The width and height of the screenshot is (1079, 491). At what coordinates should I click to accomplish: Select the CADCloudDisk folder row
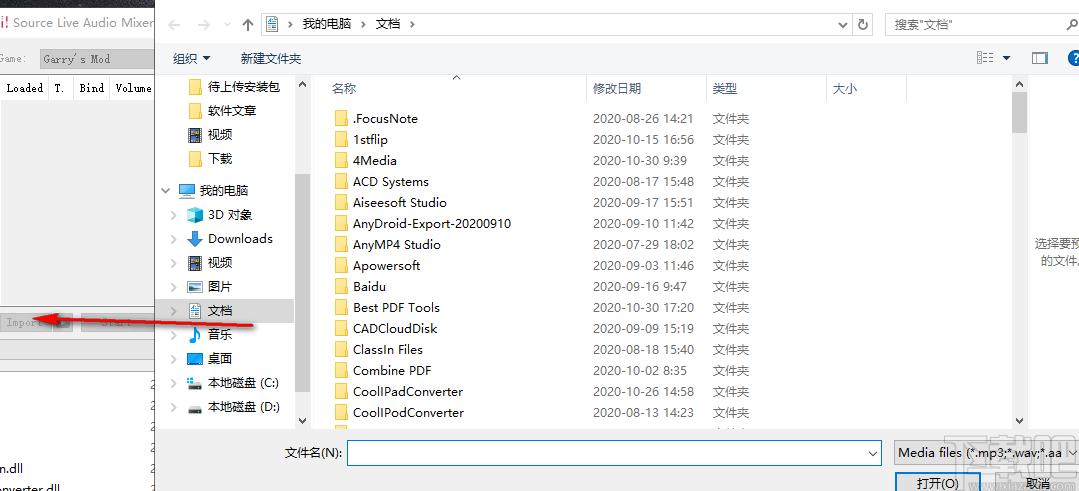(541, 329)
